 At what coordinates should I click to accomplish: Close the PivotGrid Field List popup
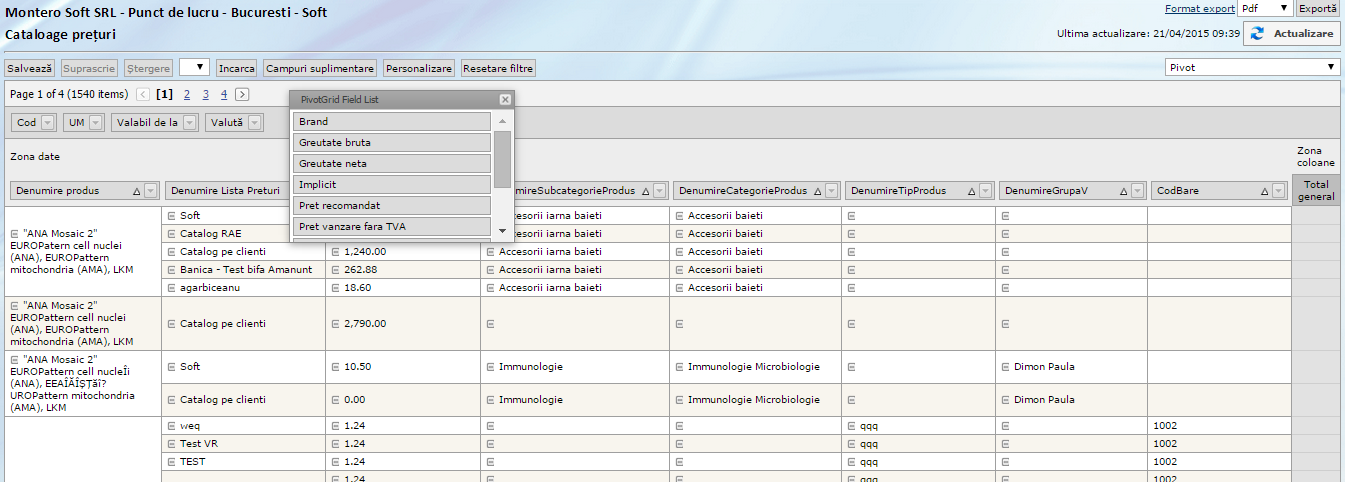[505, 100]
